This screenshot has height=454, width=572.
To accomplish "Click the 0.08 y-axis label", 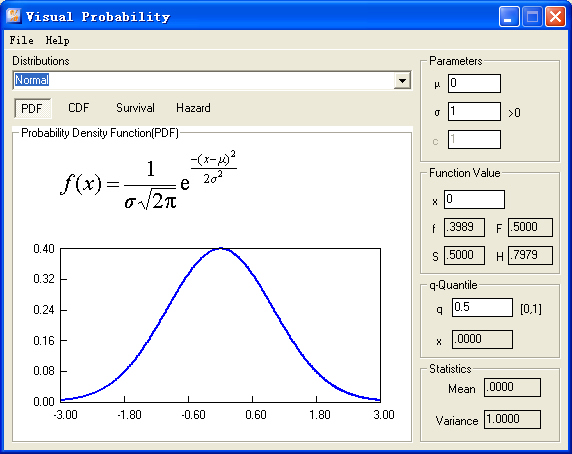I will click(44, 371).
